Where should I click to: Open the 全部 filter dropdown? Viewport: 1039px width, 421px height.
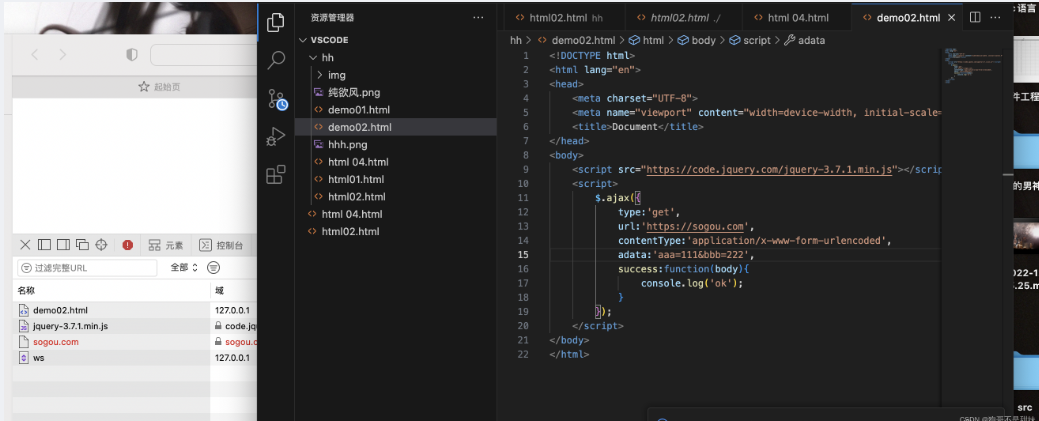tap(184, 268)
